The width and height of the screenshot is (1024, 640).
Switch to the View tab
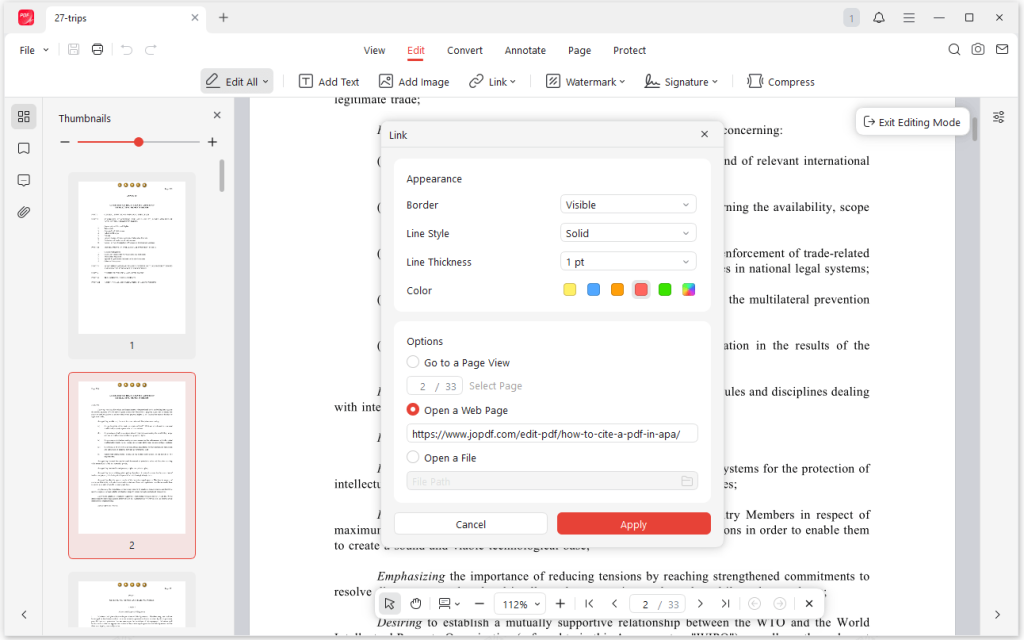tap(374, 50)
